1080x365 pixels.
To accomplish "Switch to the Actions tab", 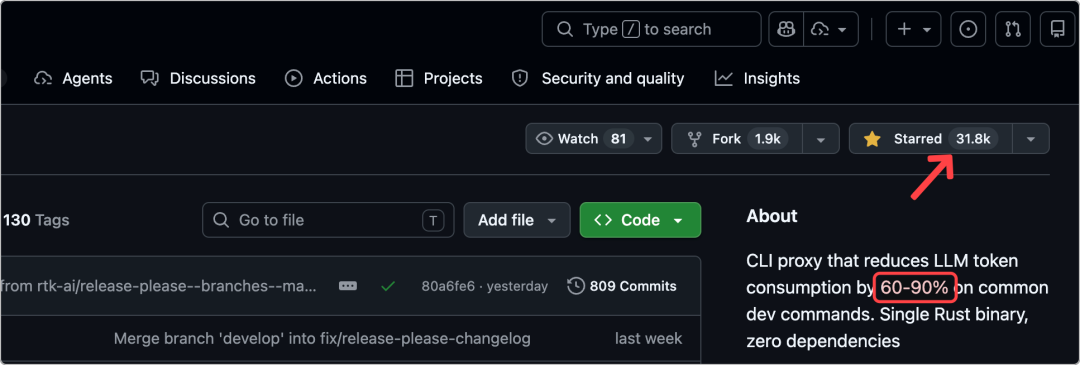I will point(326,79).
